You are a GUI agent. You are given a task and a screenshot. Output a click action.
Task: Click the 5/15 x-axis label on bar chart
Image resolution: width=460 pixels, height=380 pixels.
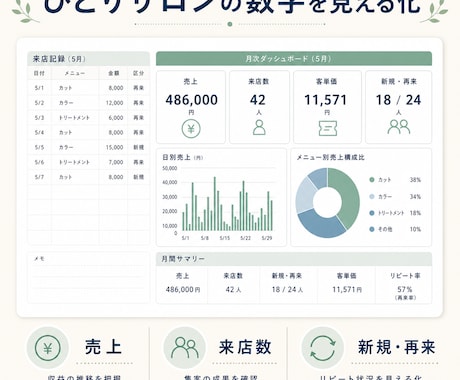coord(225,238)
